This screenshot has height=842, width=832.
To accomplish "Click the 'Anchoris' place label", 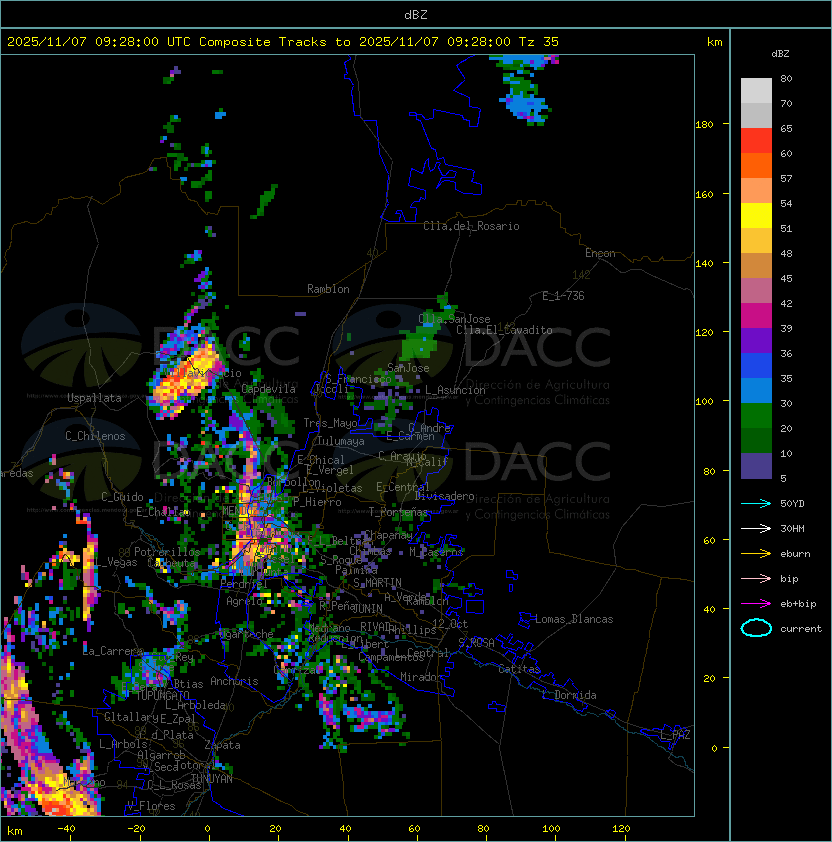I will (234, 681).
